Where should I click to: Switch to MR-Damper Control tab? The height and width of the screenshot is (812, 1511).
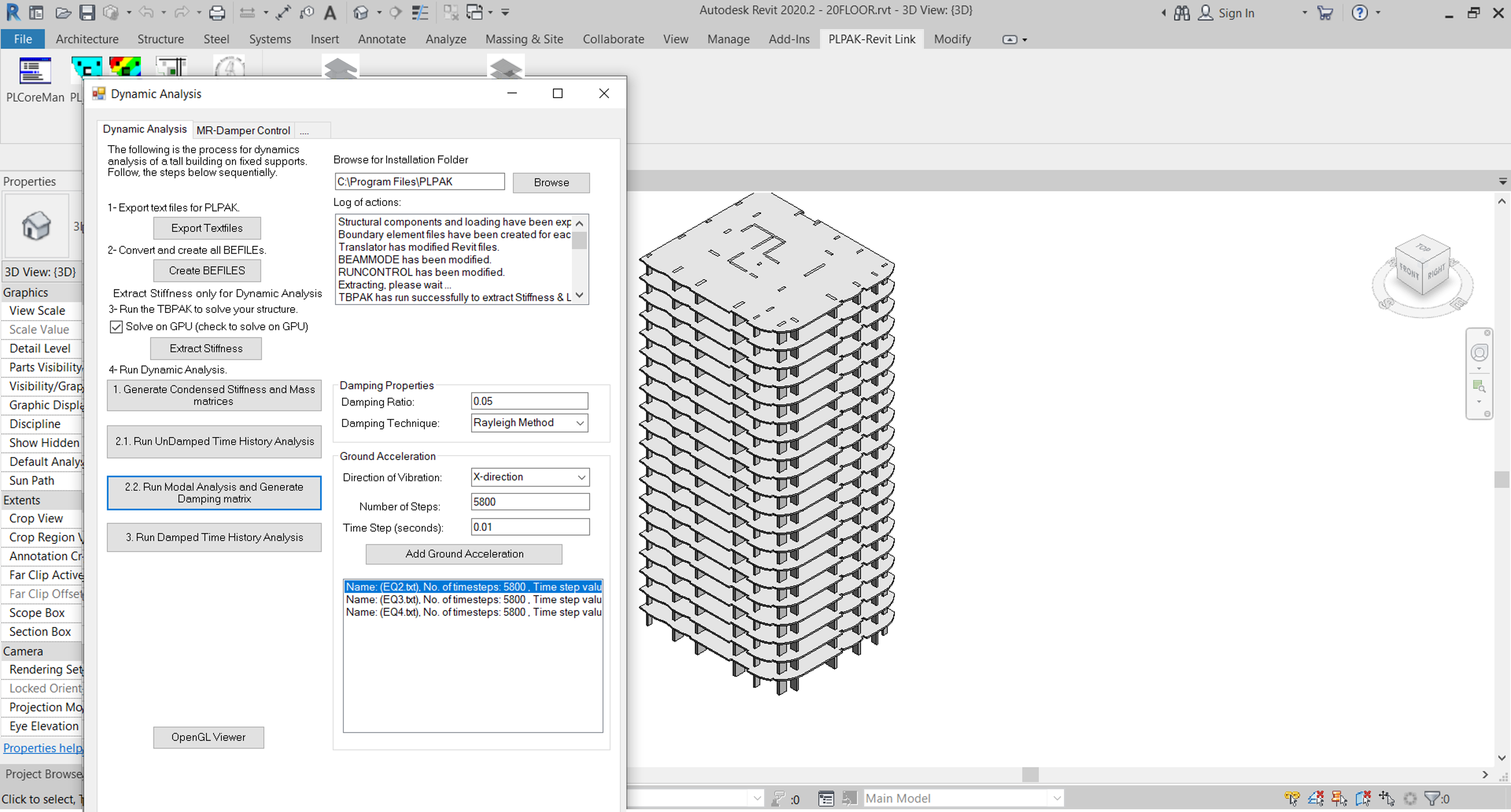243,130
